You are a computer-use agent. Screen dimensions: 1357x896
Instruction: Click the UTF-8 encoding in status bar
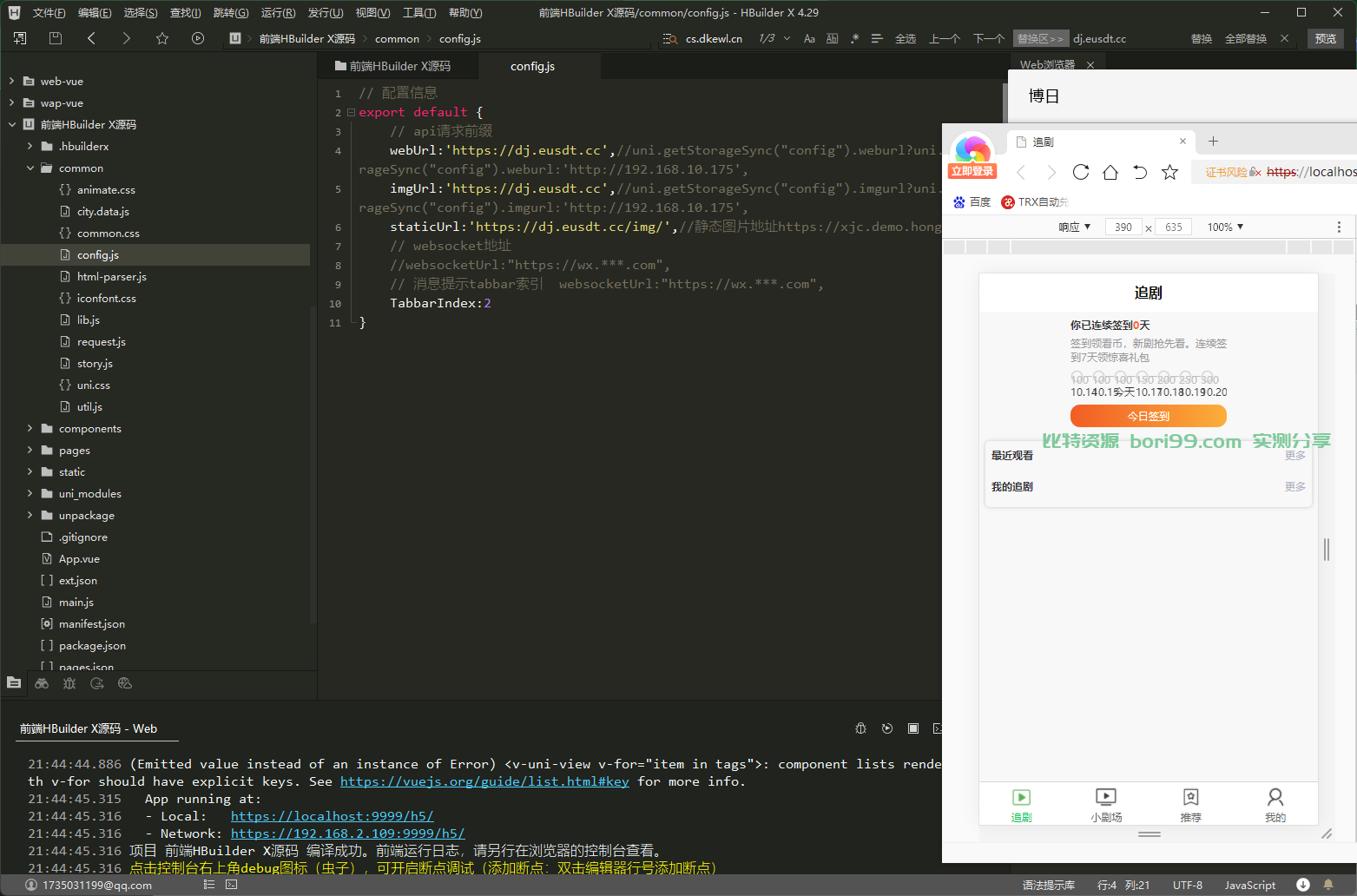tap(1188, 885)
